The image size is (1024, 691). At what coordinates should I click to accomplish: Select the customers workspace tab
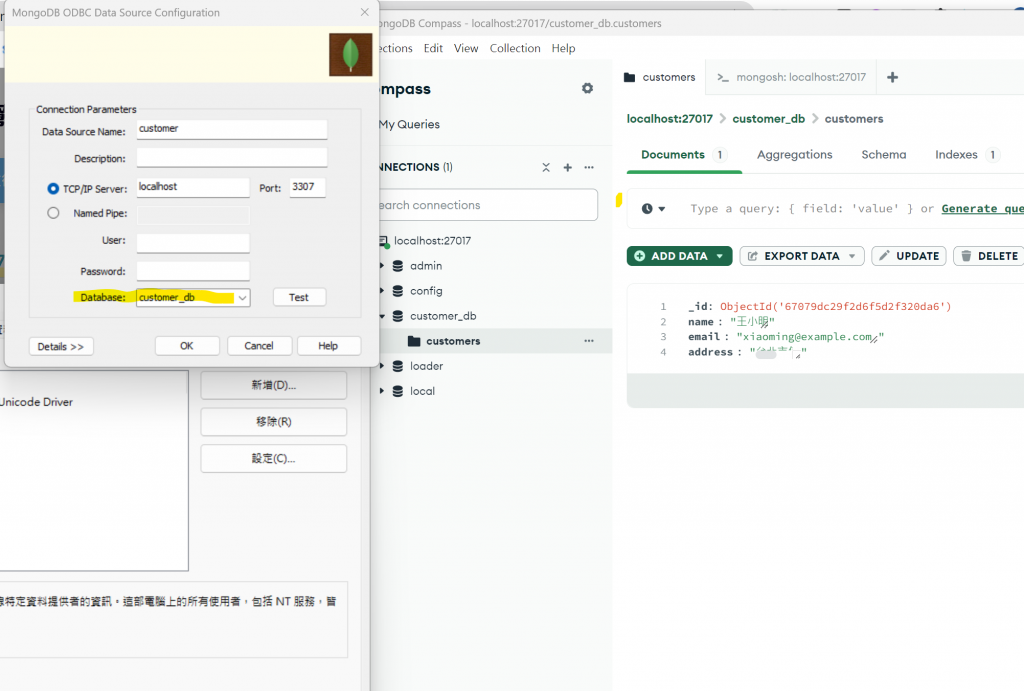pyautogui.click(x=660, y=77)
